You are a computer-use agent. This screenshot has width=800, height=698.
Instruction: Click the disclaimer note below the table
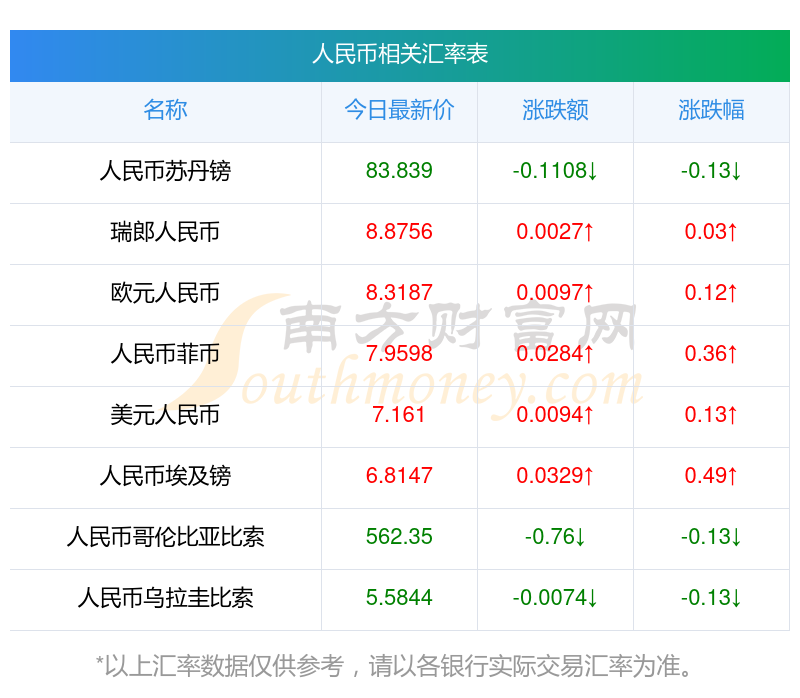coord(394,666)
